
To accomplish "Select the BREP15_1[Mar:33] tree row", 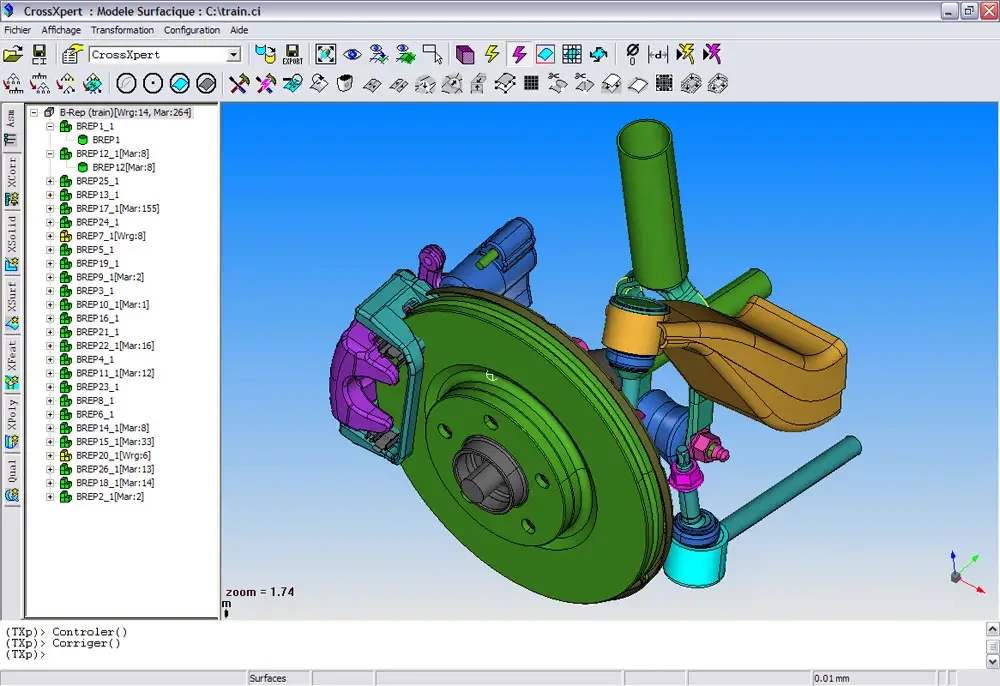I will pos(115,441).
